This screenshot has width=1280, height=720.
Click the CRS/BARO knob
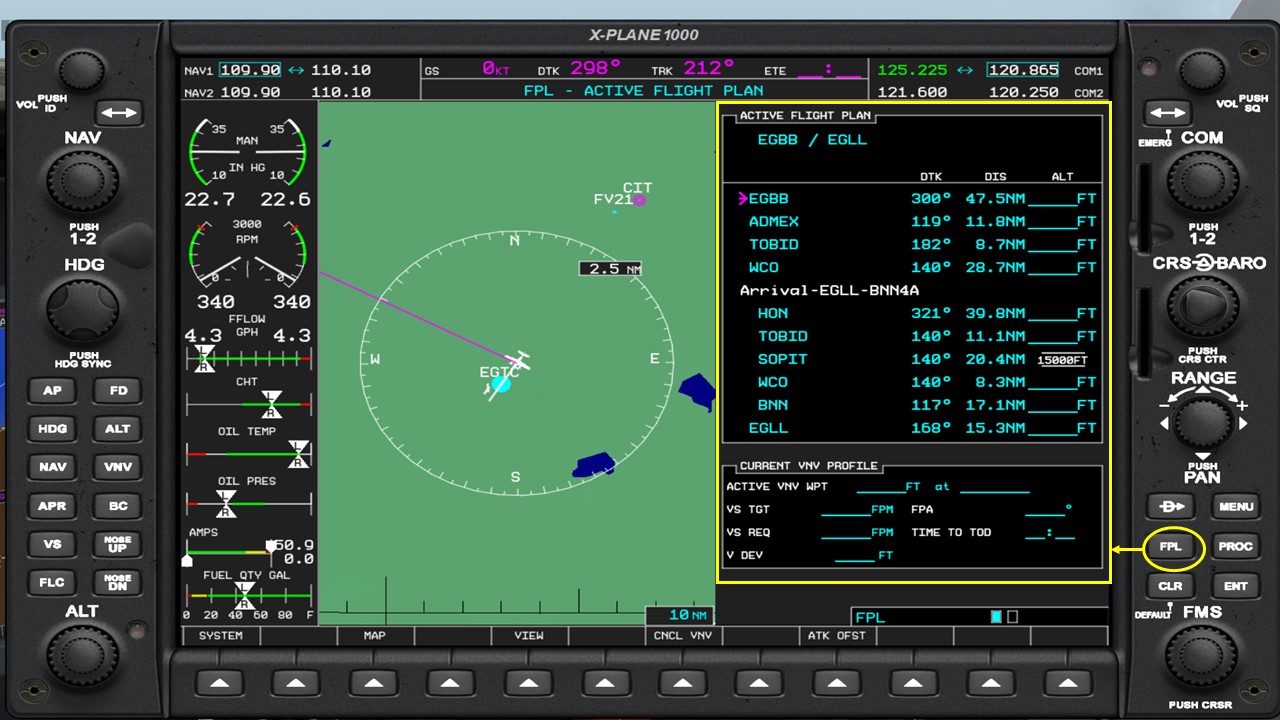(x=1203, y=309)
